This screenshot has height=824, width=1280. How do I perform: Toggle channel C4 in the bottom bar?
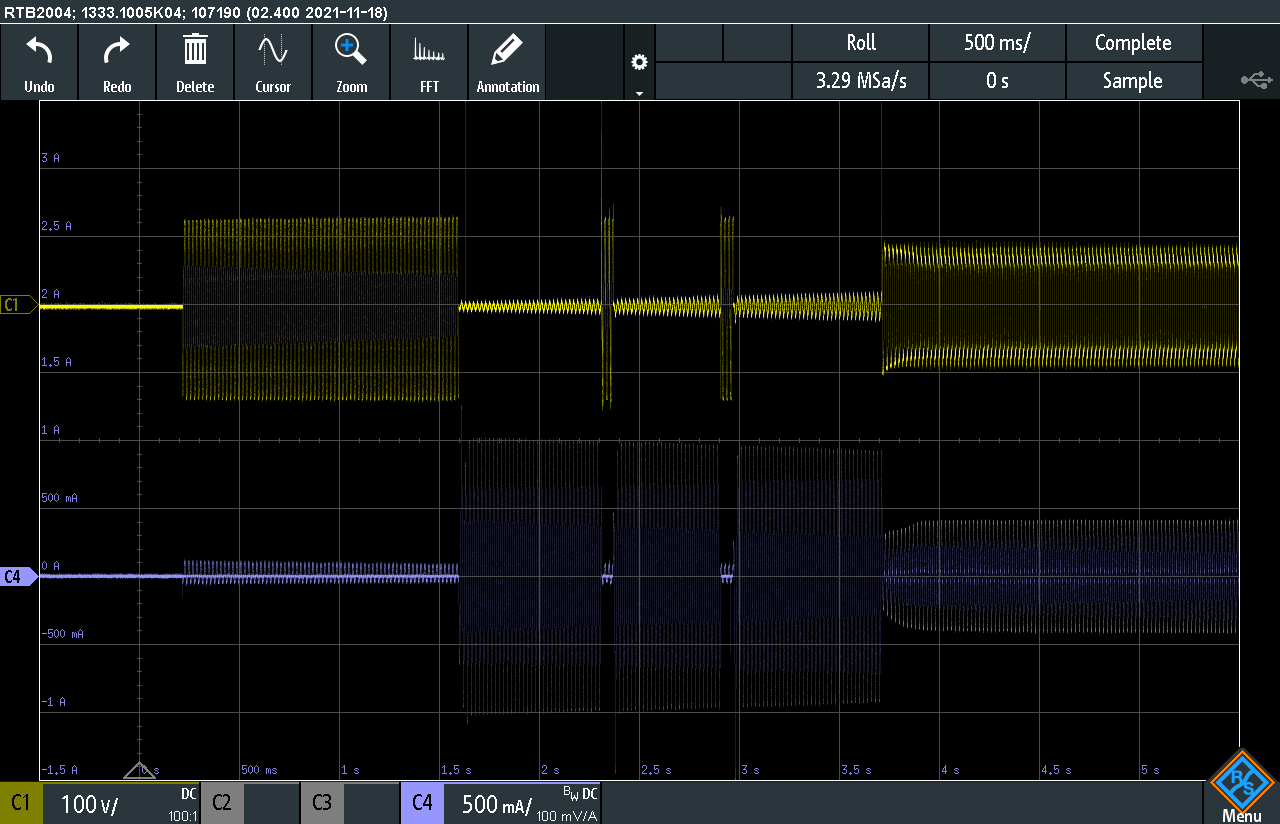[422, 803]
